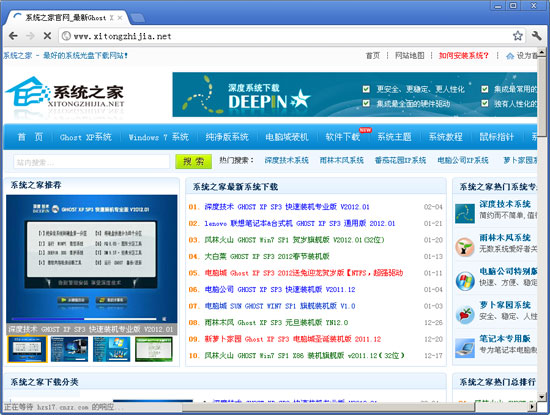
Task: Open the 鼠标指针 navigation item
Action: (497, 137)
